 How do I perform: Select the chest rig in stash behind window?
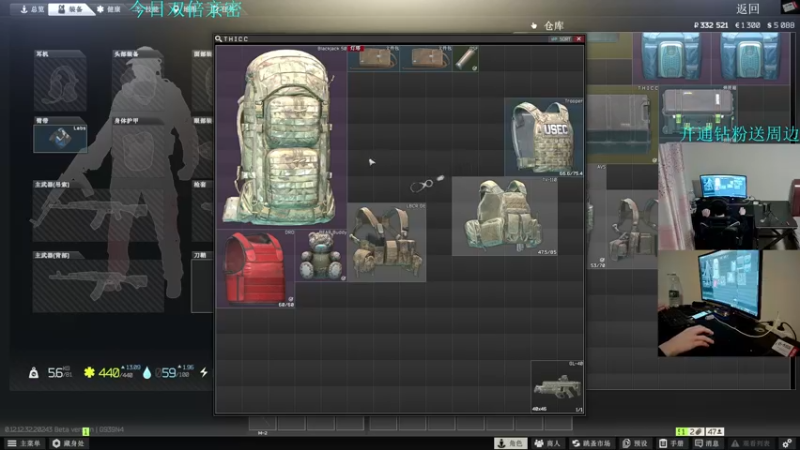coord(632,229)
